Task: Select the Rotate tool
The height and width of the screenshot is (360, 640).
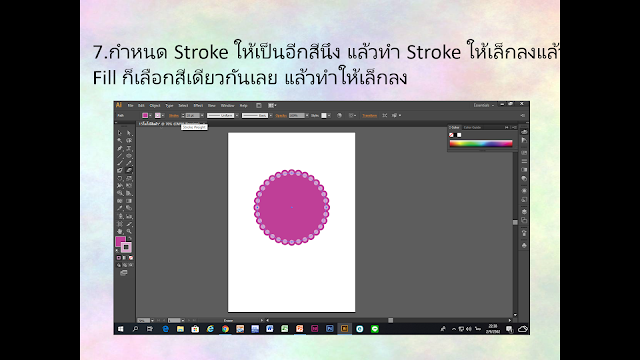Action: click(x=120, y=178)
